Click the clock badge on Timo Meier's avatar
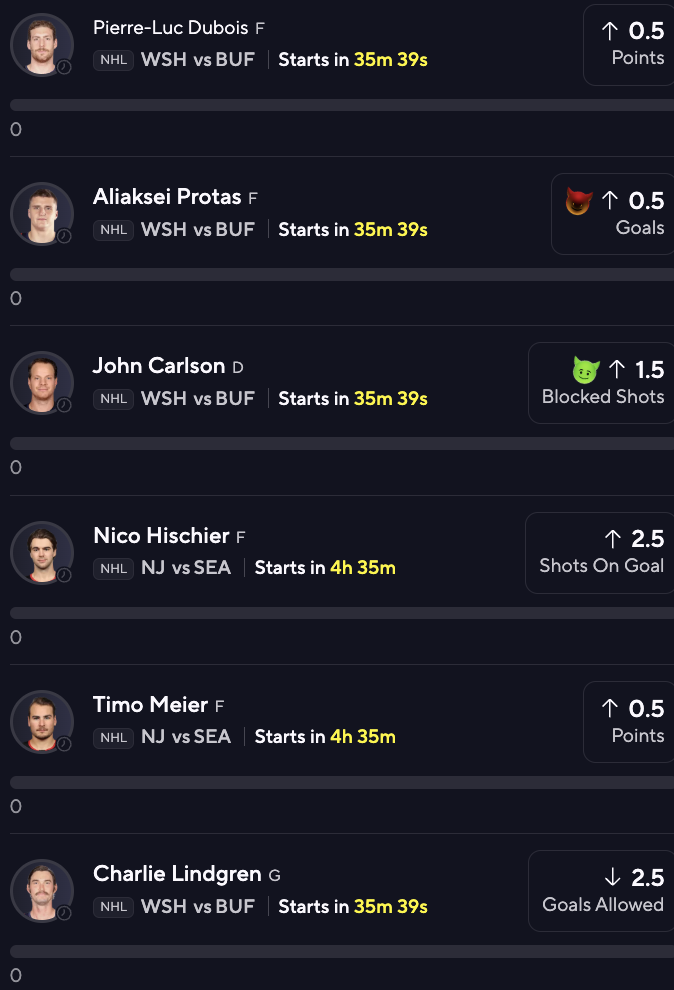The width and height of the screenshot is (674, 990). pyautogui.click(x=64, y=744)
